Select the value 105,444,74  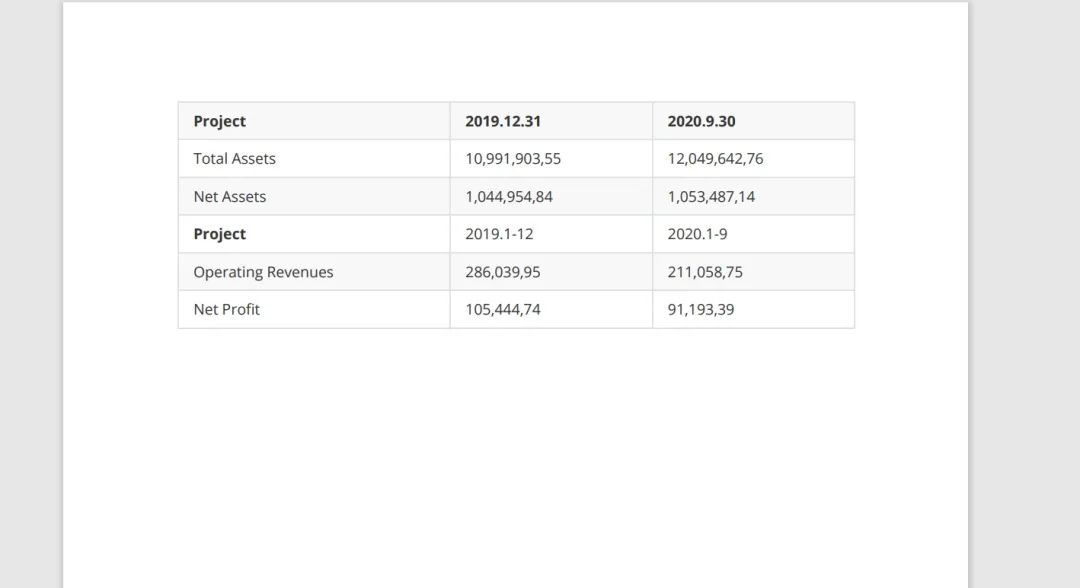[x=503, y=310]
